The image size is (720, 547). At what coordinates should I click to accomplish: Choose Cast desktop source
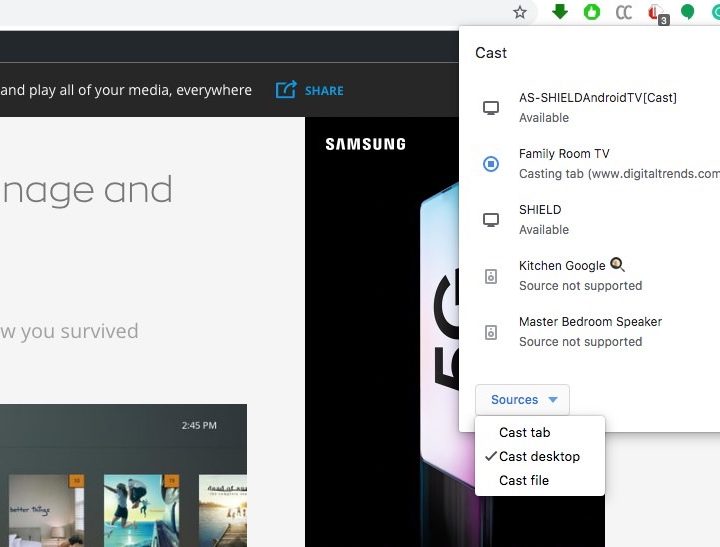point(540,456)
